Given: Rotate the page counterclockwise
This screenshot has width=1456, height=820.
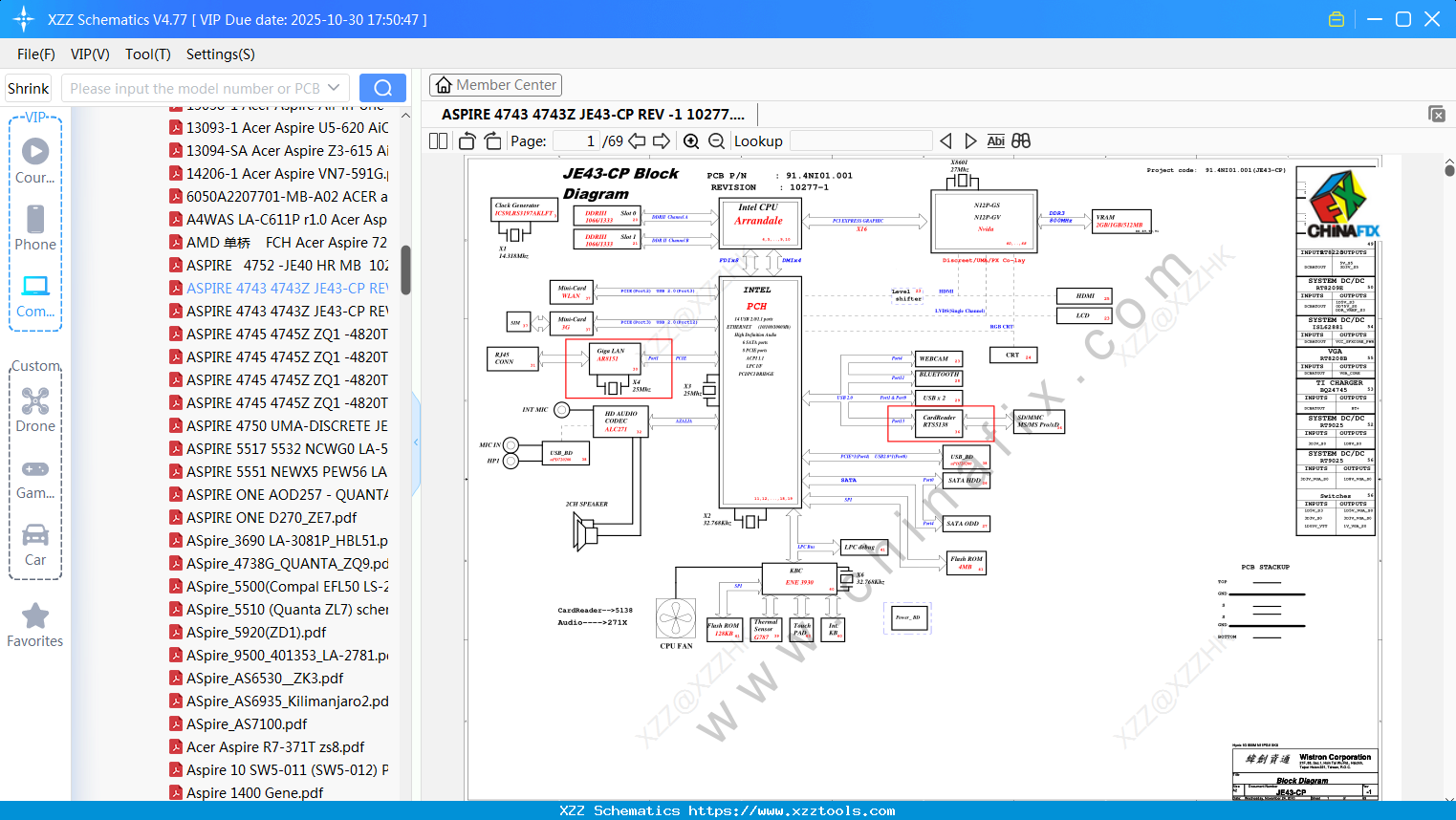Looking at the screenshot, I should point(467,140).
